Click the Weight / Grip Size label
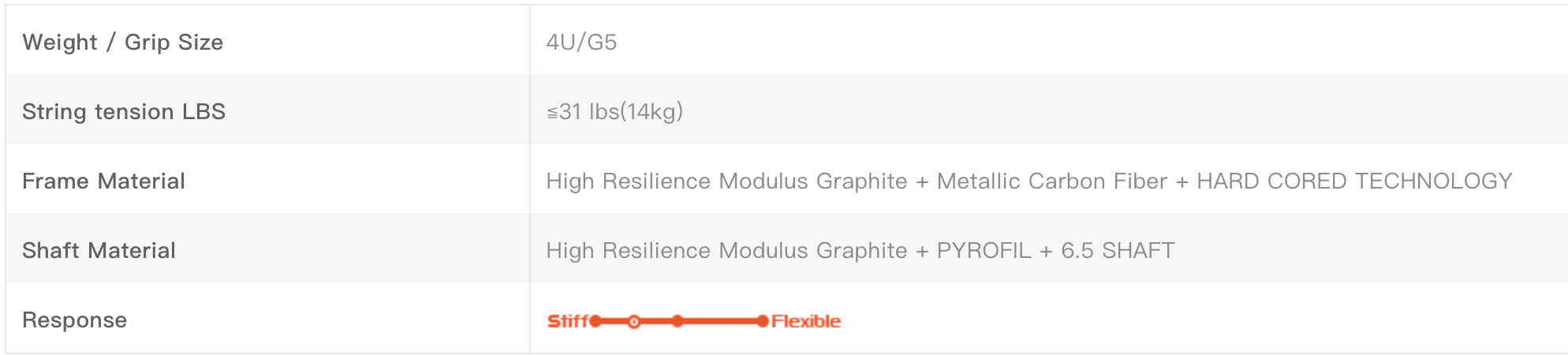 [123, 43]
